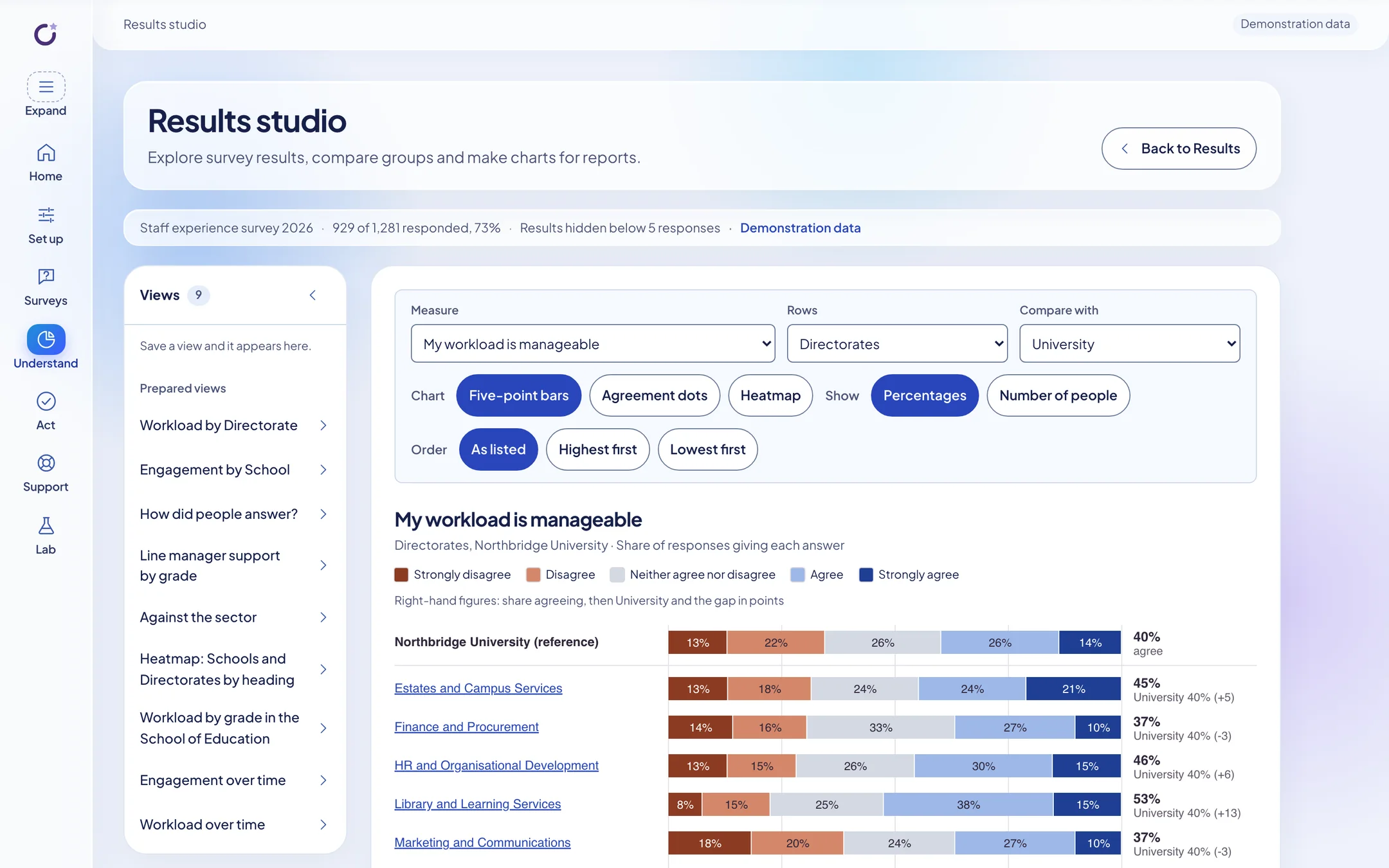Click the 38% Agree bar for Library
1389x868 pixels.
click(968, 804)
